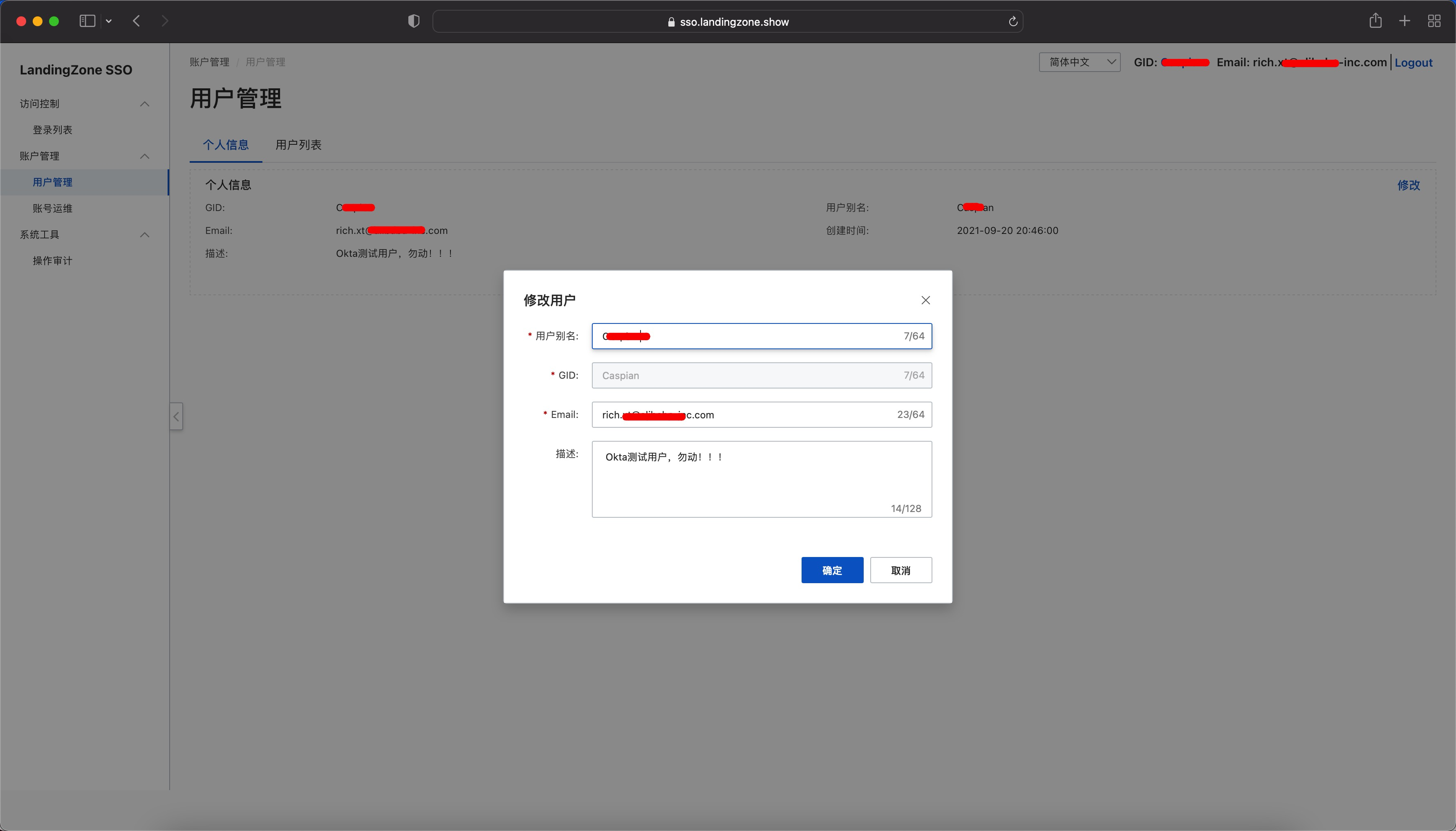This screenshot has width=1456, height=831.
Task: Click the Safari sidebar toggle icon
Action: (87, 21)
